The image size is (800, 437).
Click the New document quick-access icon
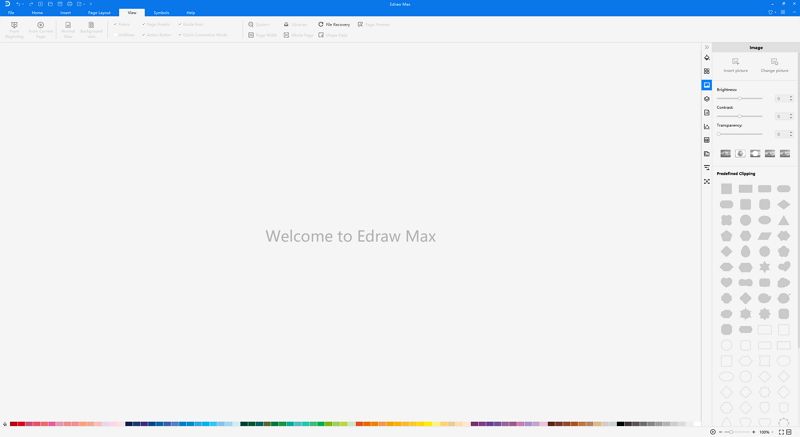click(x=40, y=4)
